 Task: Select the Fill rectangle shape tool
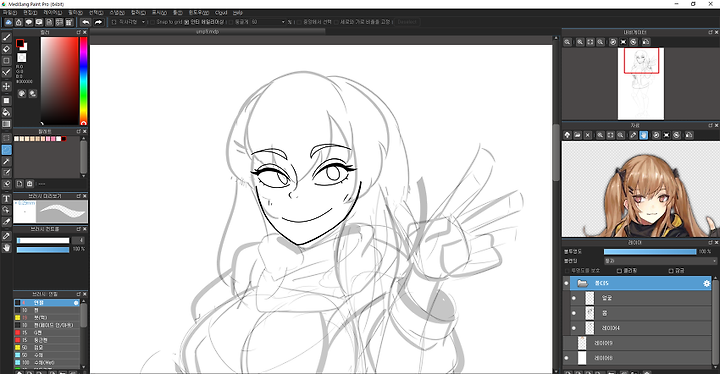(x=6, y=101)
